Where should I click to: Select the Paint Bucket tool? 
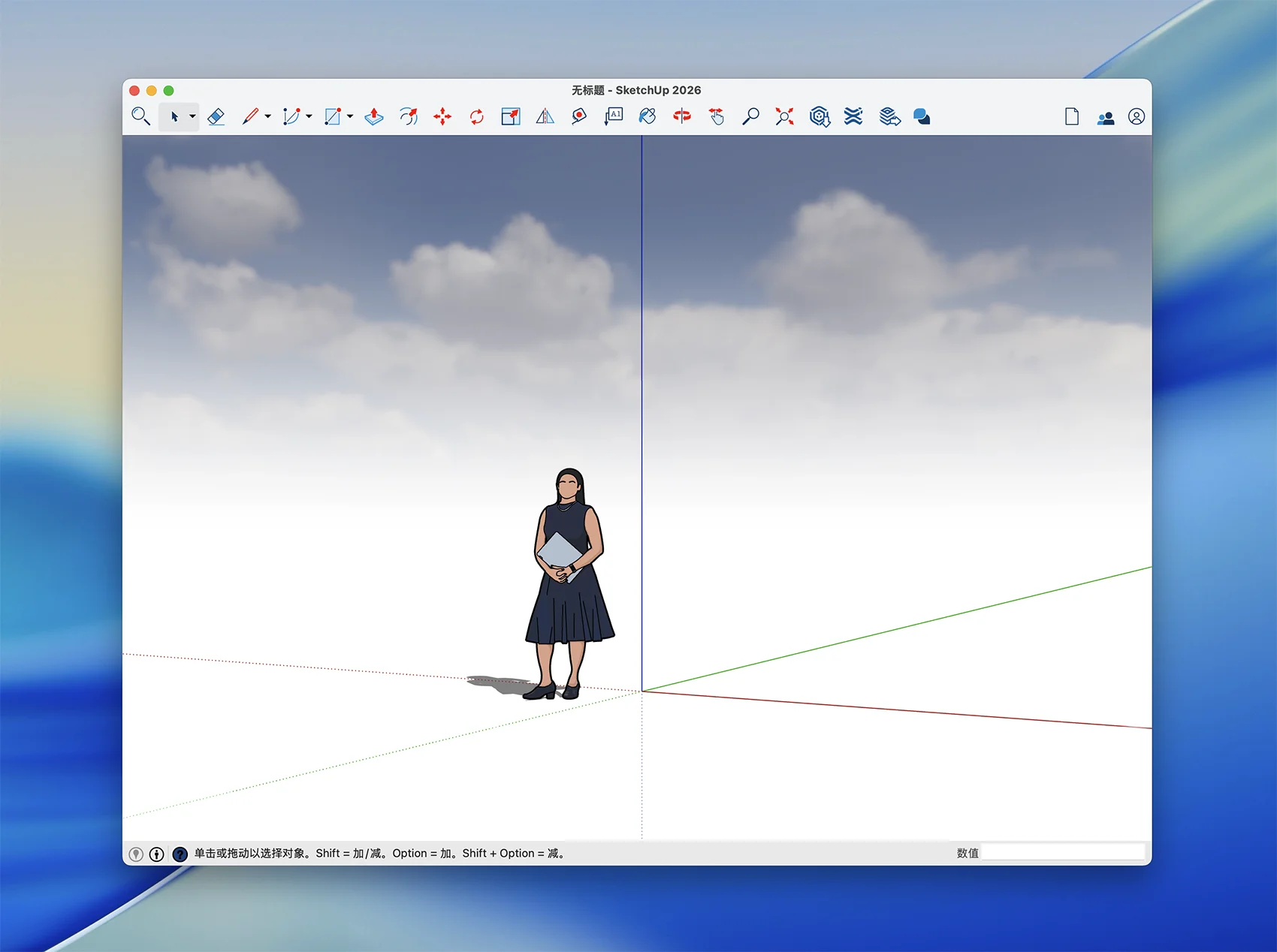pos(648,116)
